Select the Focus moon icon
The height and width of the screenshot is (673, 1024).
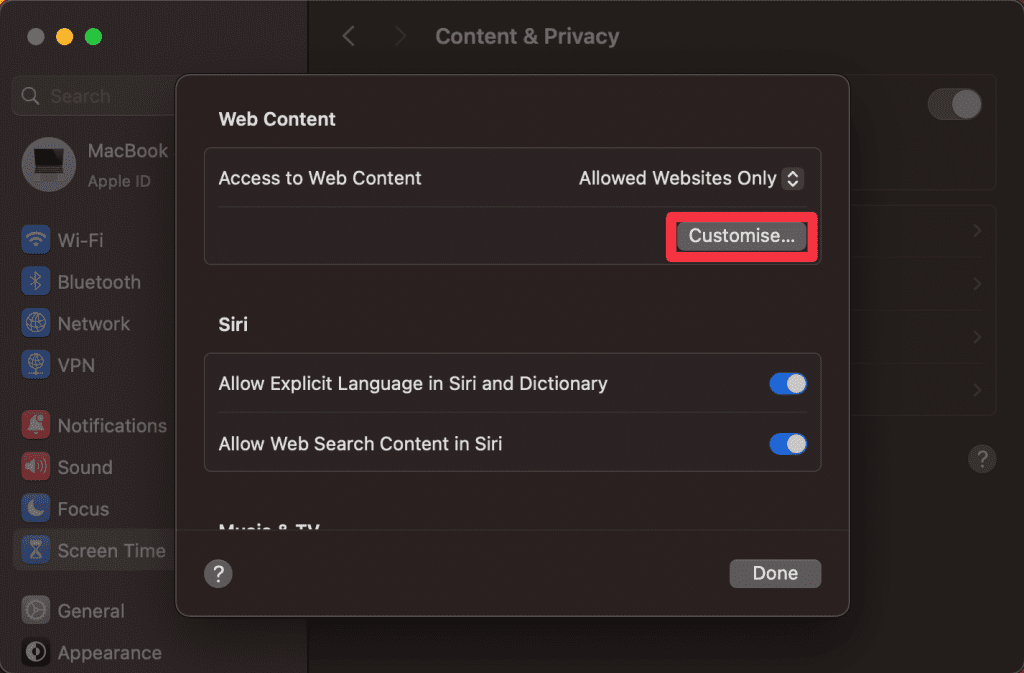[x=36, y=509]
